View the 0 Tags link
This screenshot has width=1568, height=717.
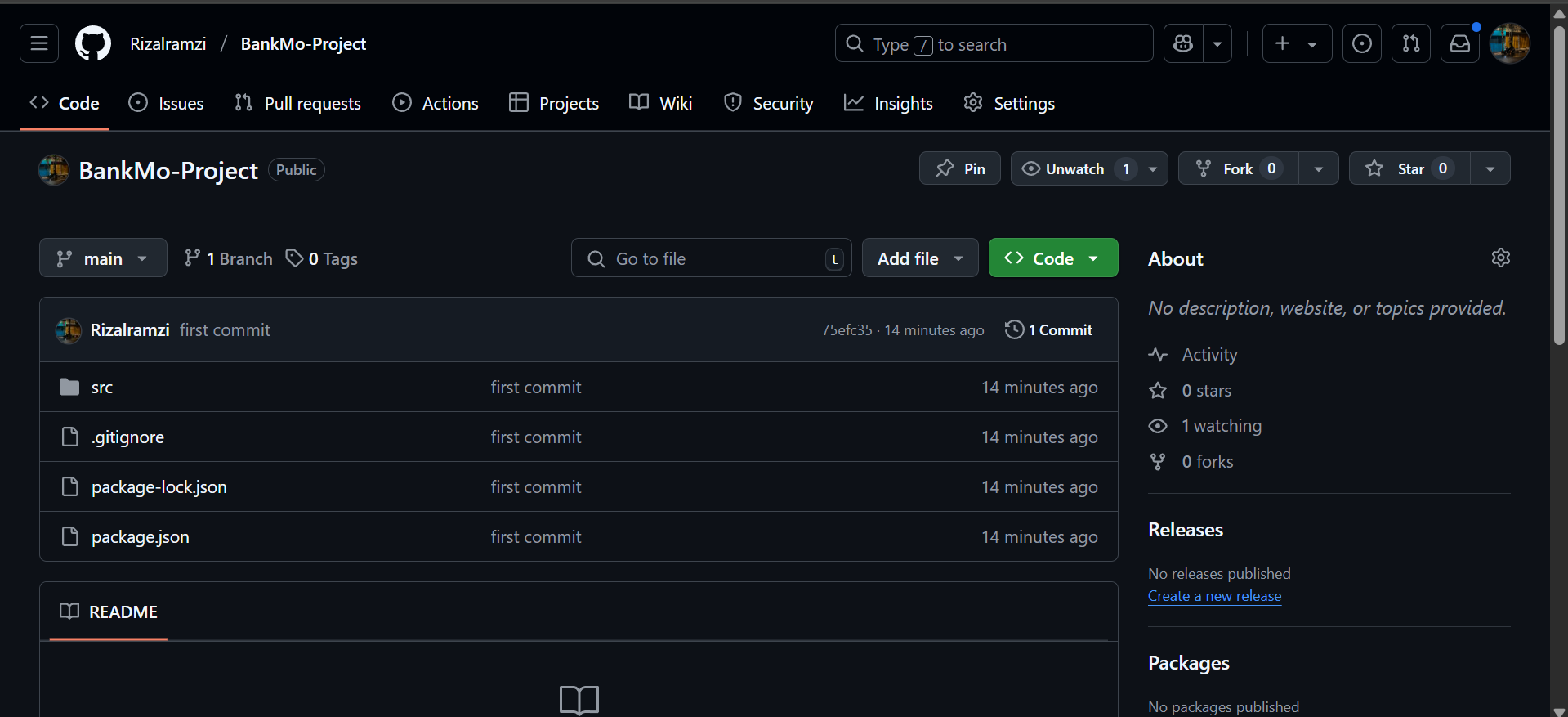[322, 258]
